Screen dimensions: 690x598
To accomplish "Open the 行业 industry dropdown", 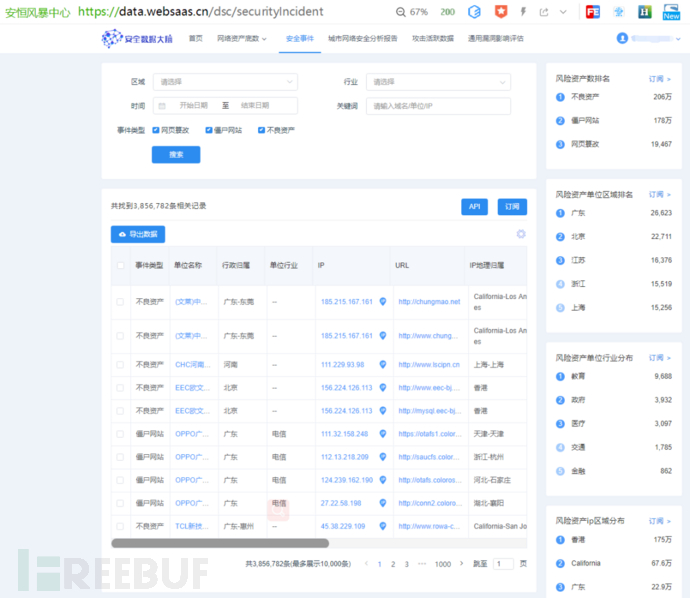I will pos(438,82).
